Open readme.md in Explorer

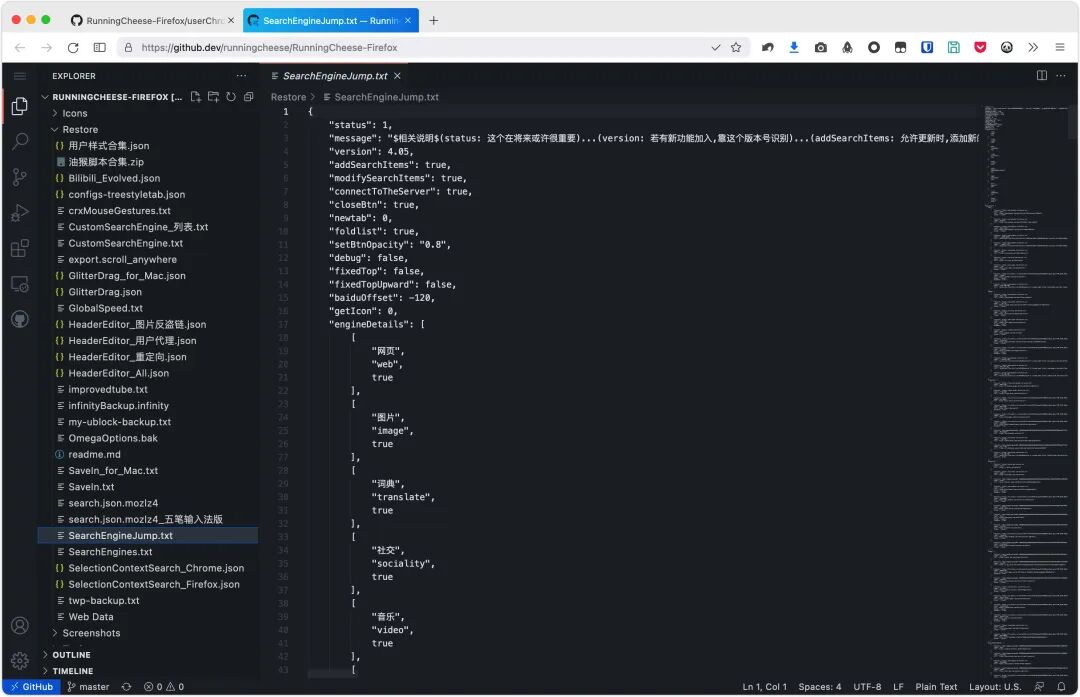pyautogui.click(x=94, y=455)
